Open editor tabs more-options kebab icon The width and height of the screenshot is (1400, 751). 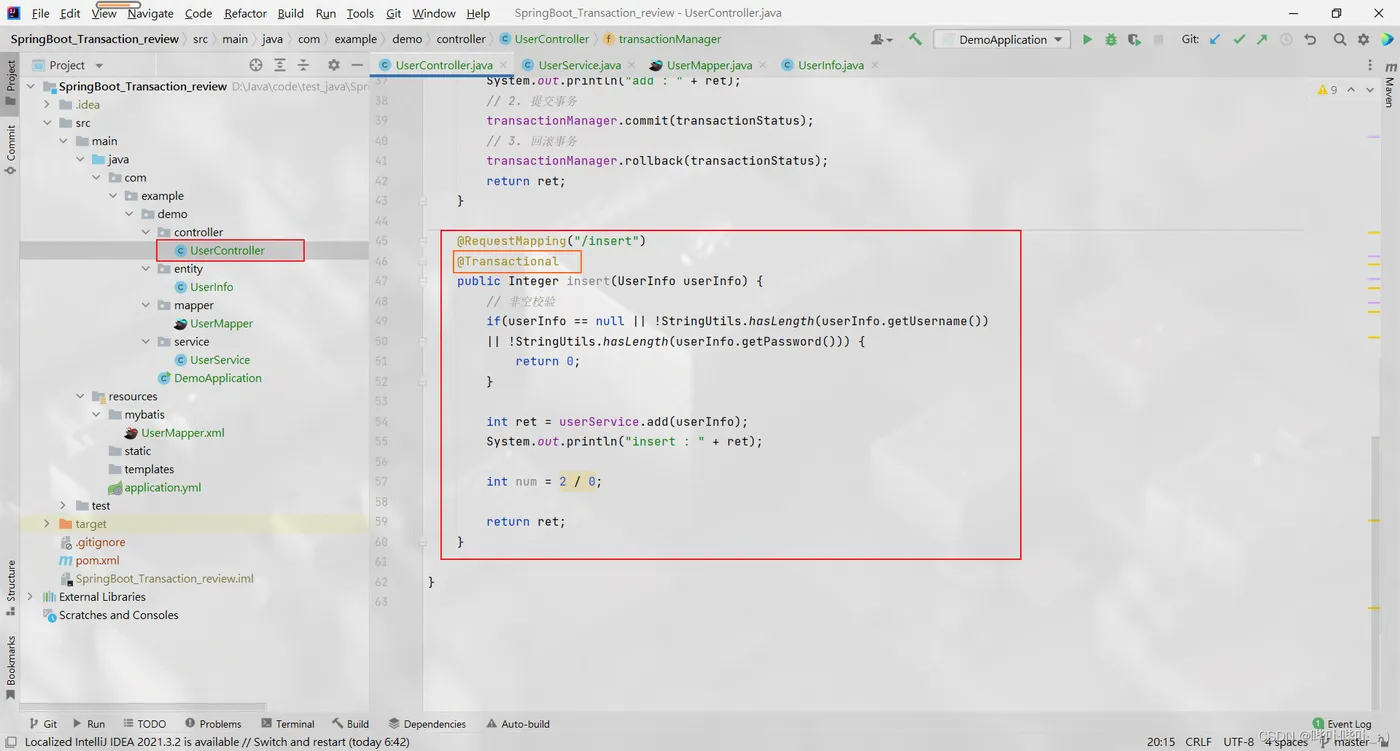tap(1370, 65)
